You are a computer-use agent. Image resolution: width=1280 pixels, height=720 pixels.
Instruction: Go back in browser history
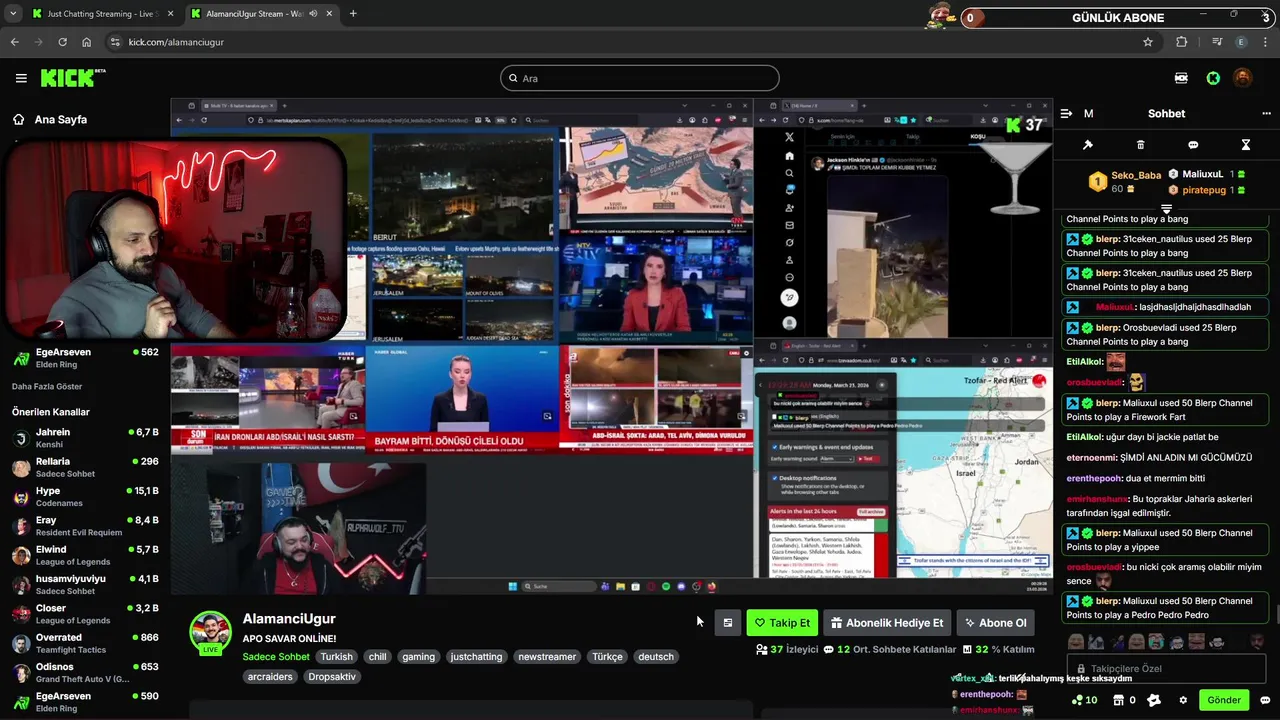coord(14,42)
